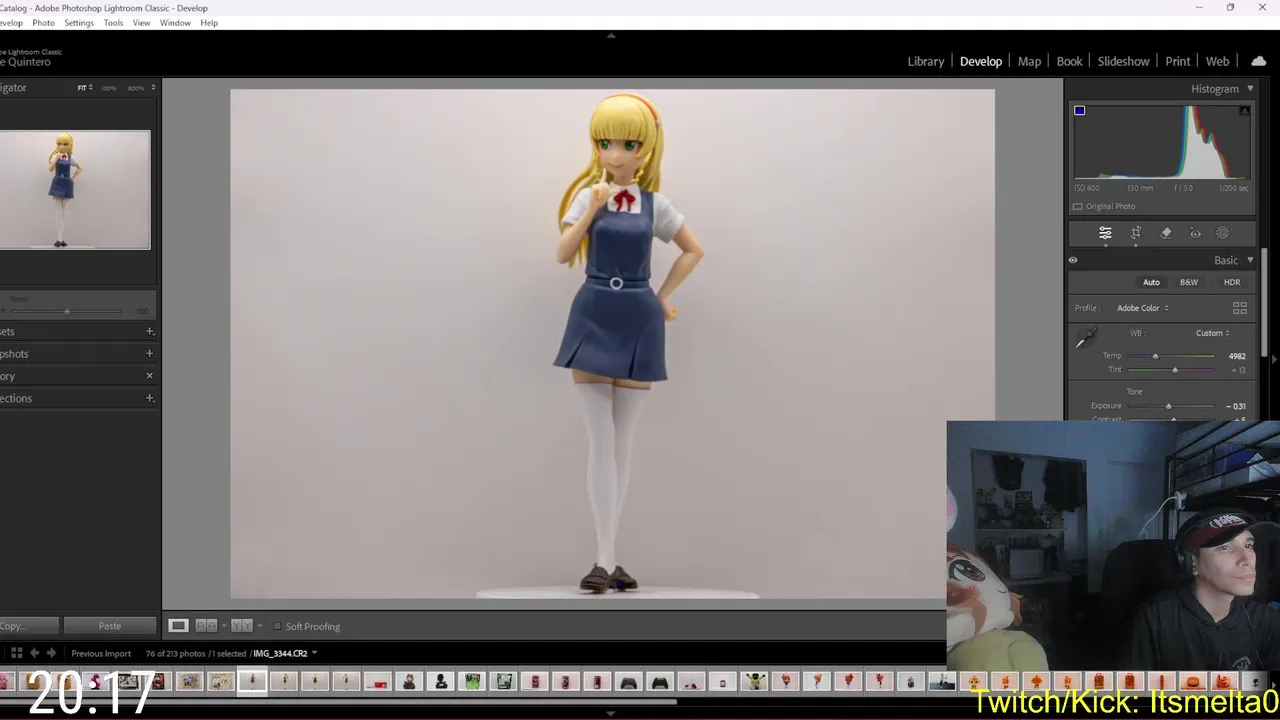Select the Crop overlay tool
Viewport: 1280px width, 720px height.
[1136, 233]
